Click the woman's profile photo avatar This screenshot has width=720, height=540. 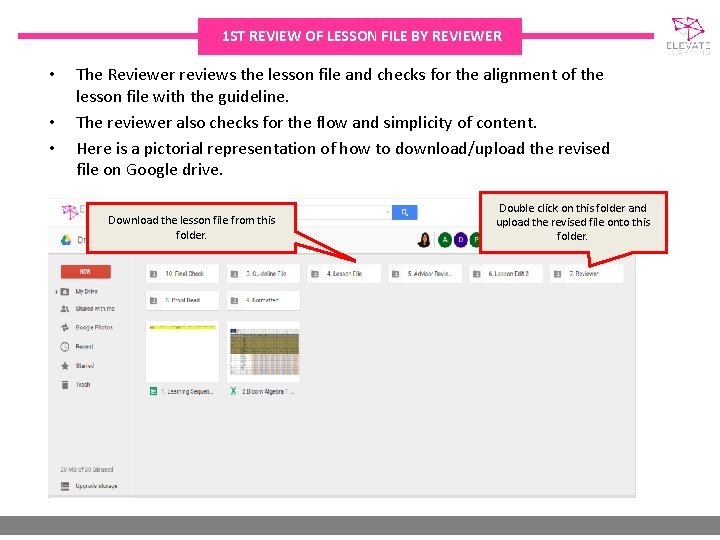click(x=424, y=240)
